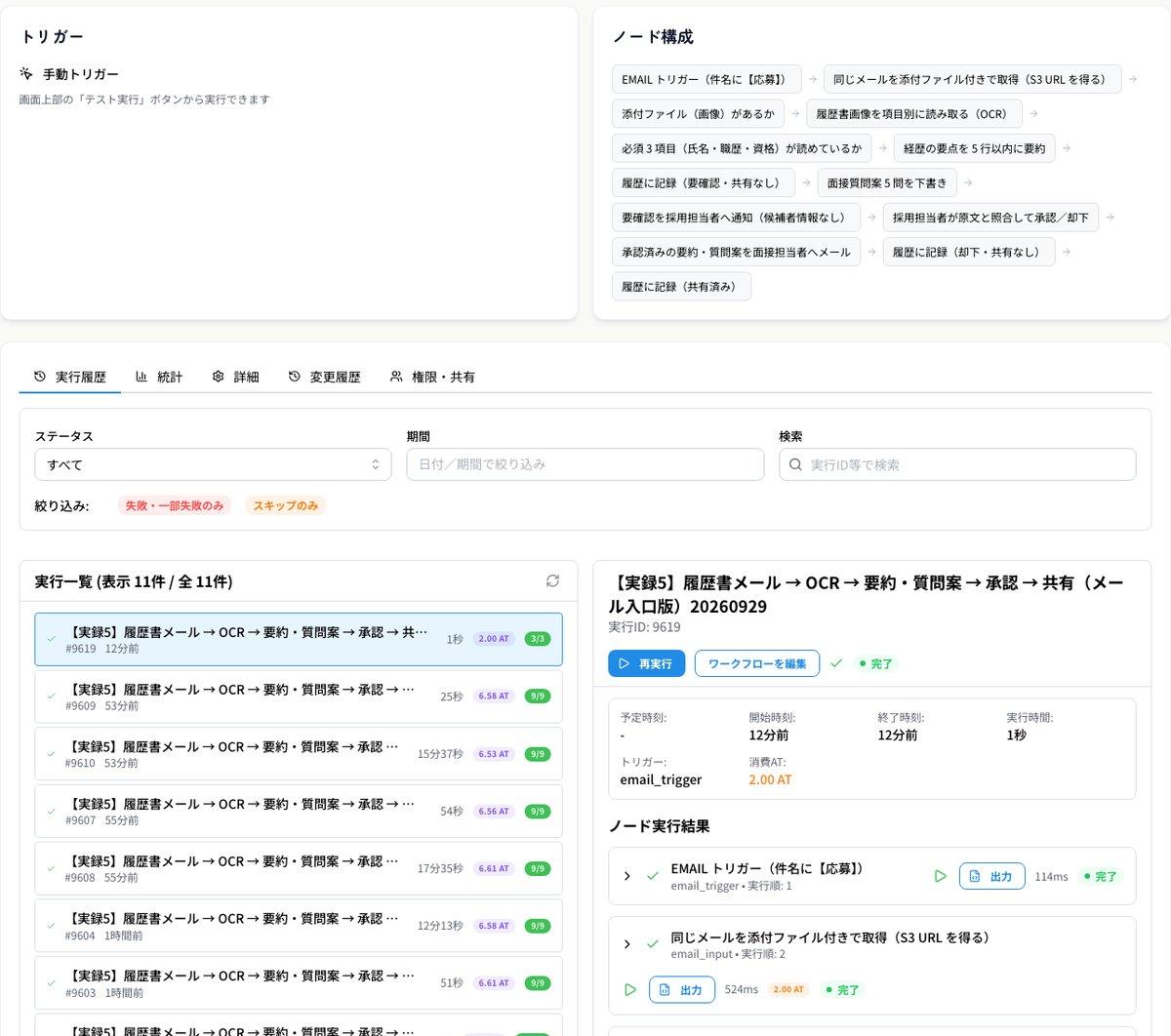Click the play icon on the EMAIL トリガー node row
Image resolution: width=1171 pixels, height=1036 pixels.
click(x=940, y=876)
